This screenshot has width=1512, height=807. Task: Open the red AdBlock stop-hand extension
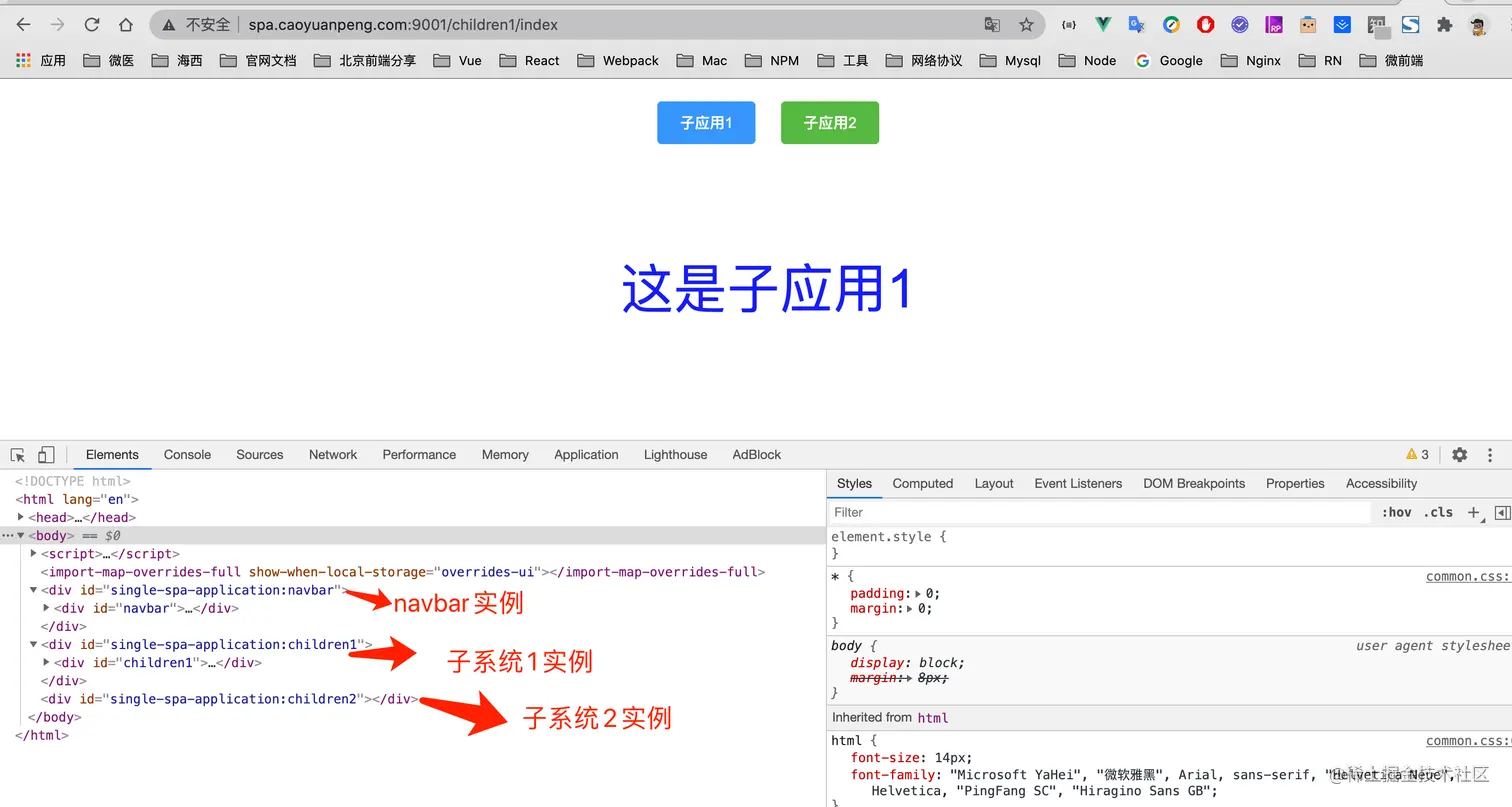click(1206, 25)
